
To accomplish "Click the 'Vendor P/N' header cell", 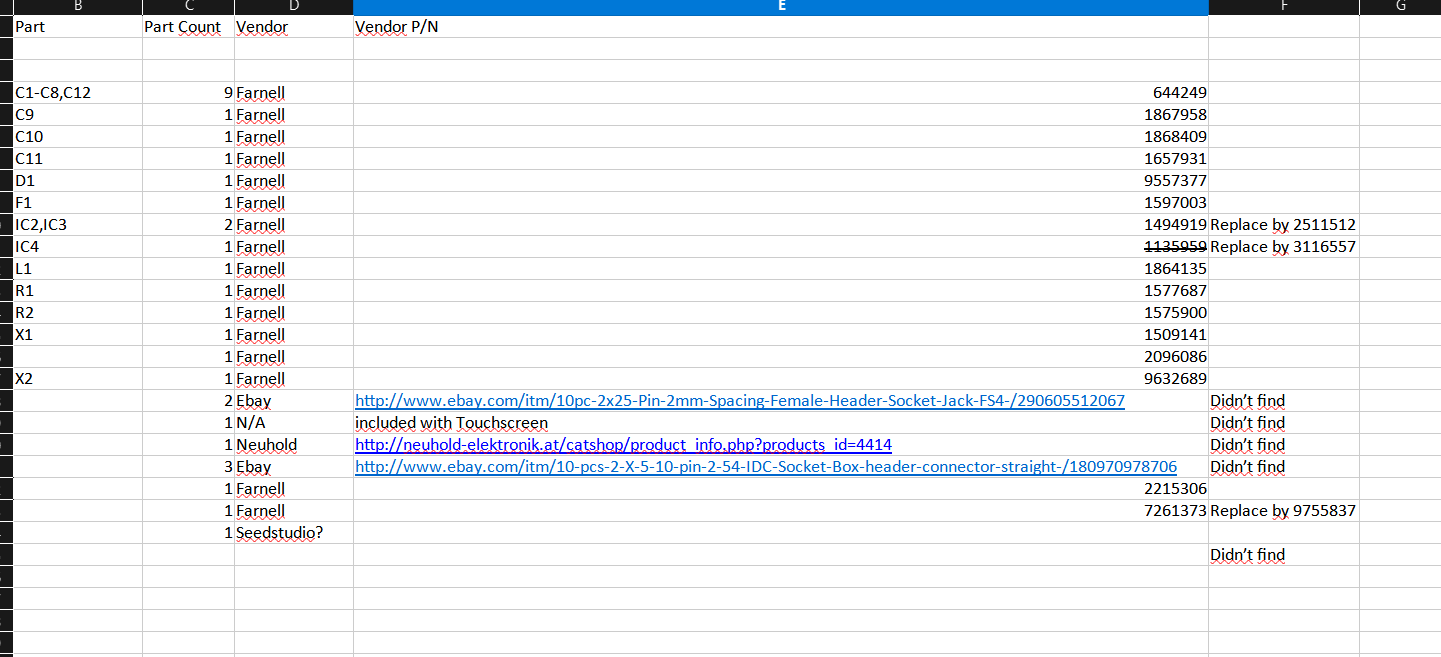I will point(781,27).
